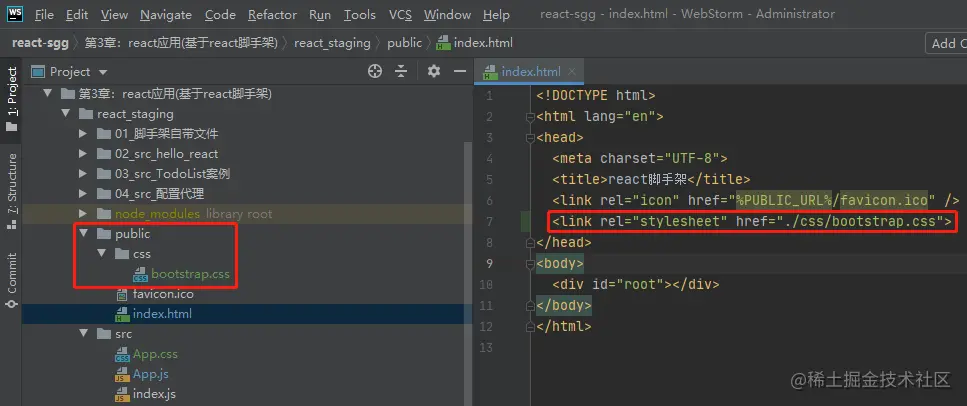Click the Add Configuration button
Image resolution: width=967 pixels, height=406 pixels.
click(947, 43)
